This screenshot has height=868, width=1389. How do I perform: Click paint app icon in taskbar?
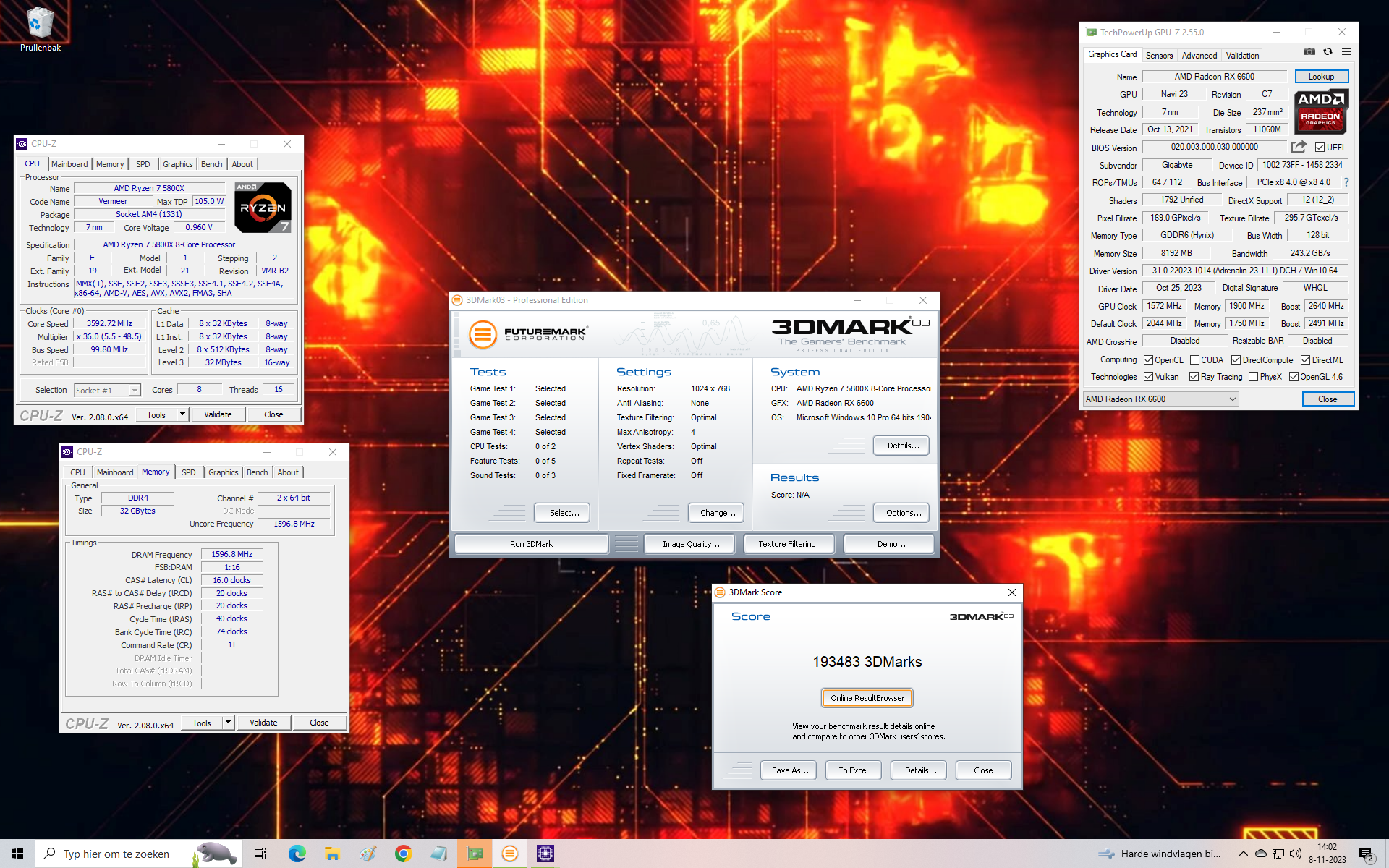(368, 854)
